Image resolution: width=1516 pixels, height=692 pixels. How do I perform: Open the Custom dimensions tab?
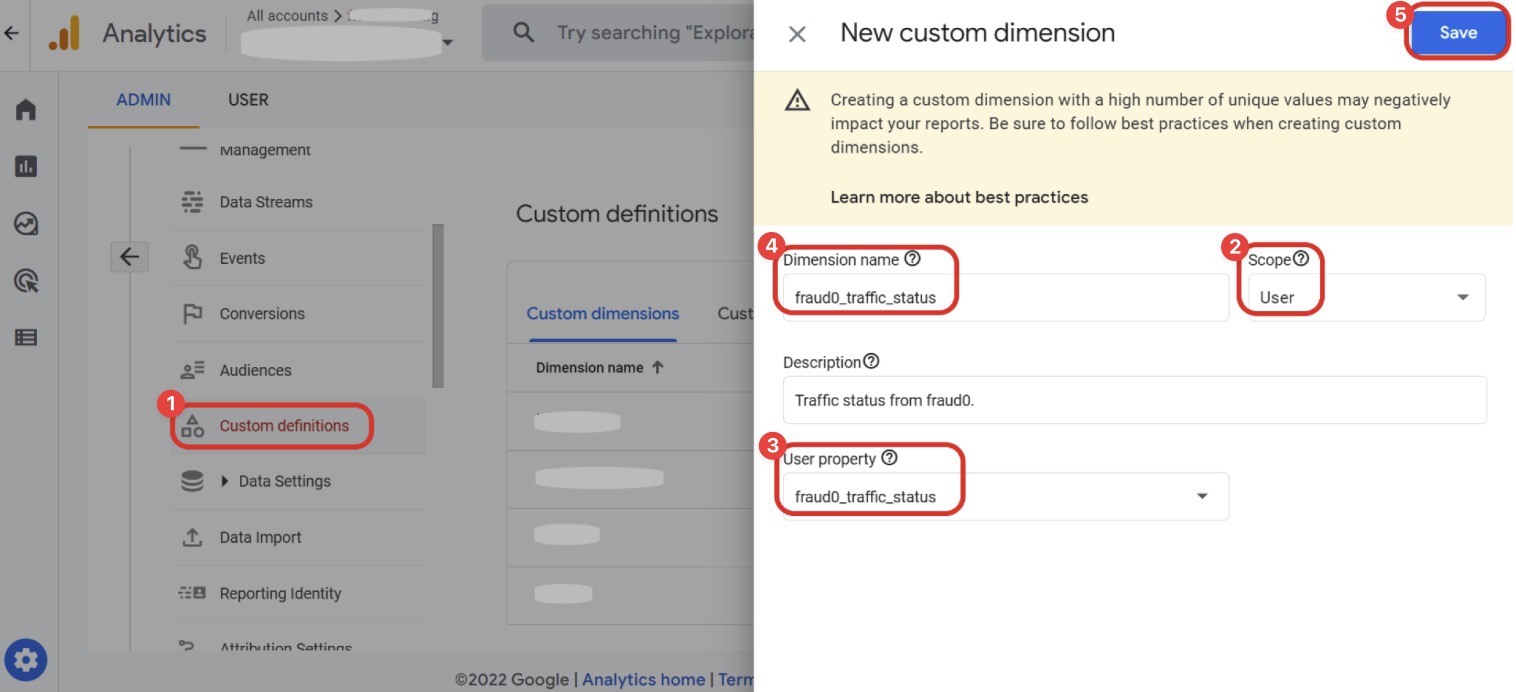(x=602, y=313)
